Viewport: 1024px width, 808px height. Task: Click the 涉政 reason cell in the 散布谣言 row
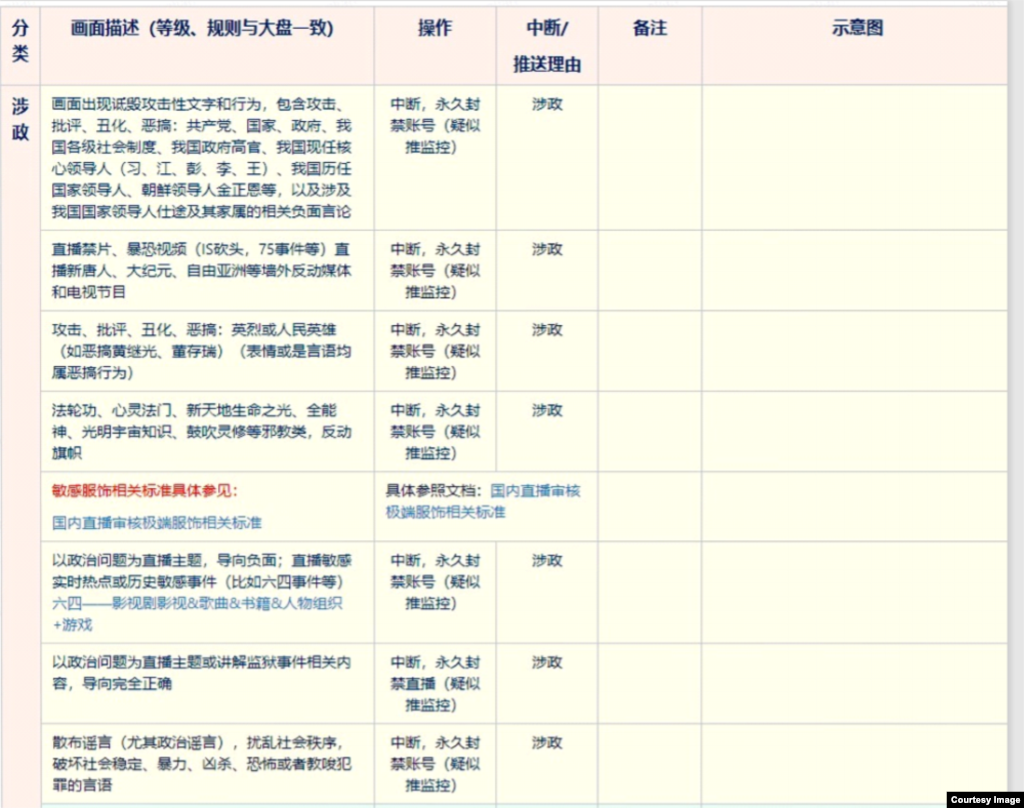coord(547,743)
